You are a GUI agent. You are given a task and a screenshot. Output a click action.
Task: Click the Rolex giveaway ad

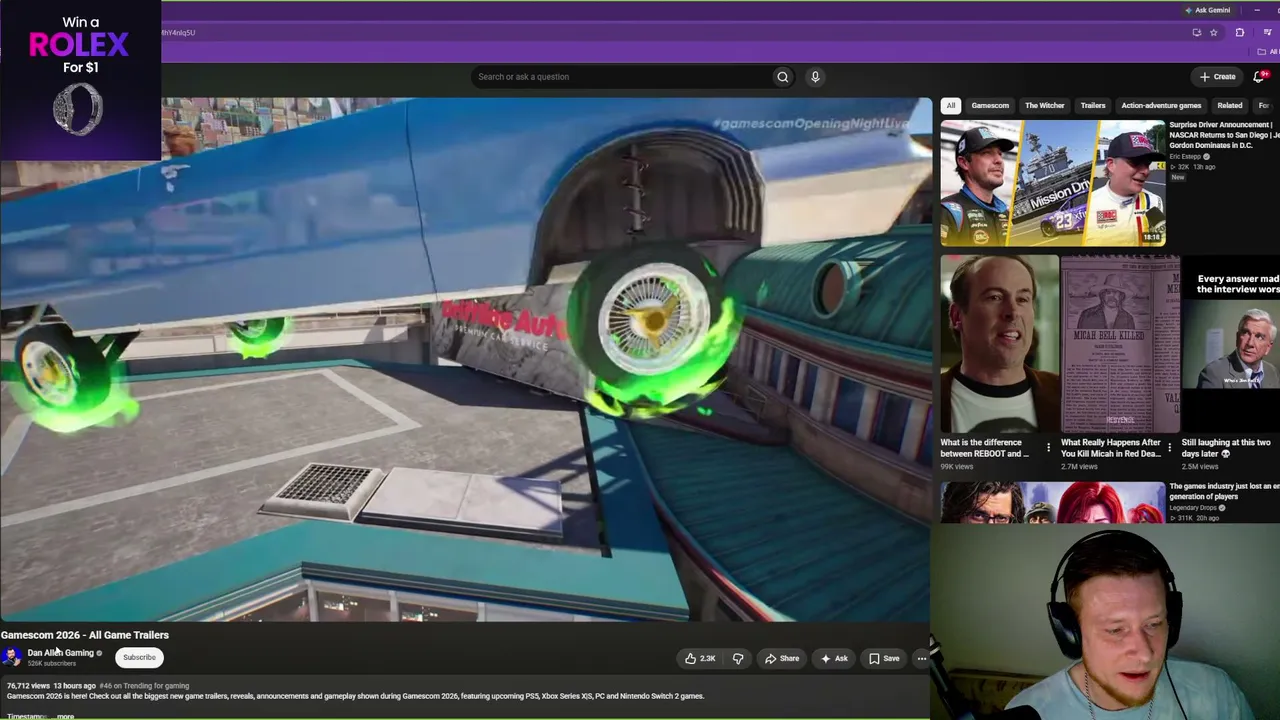[80, 80]
